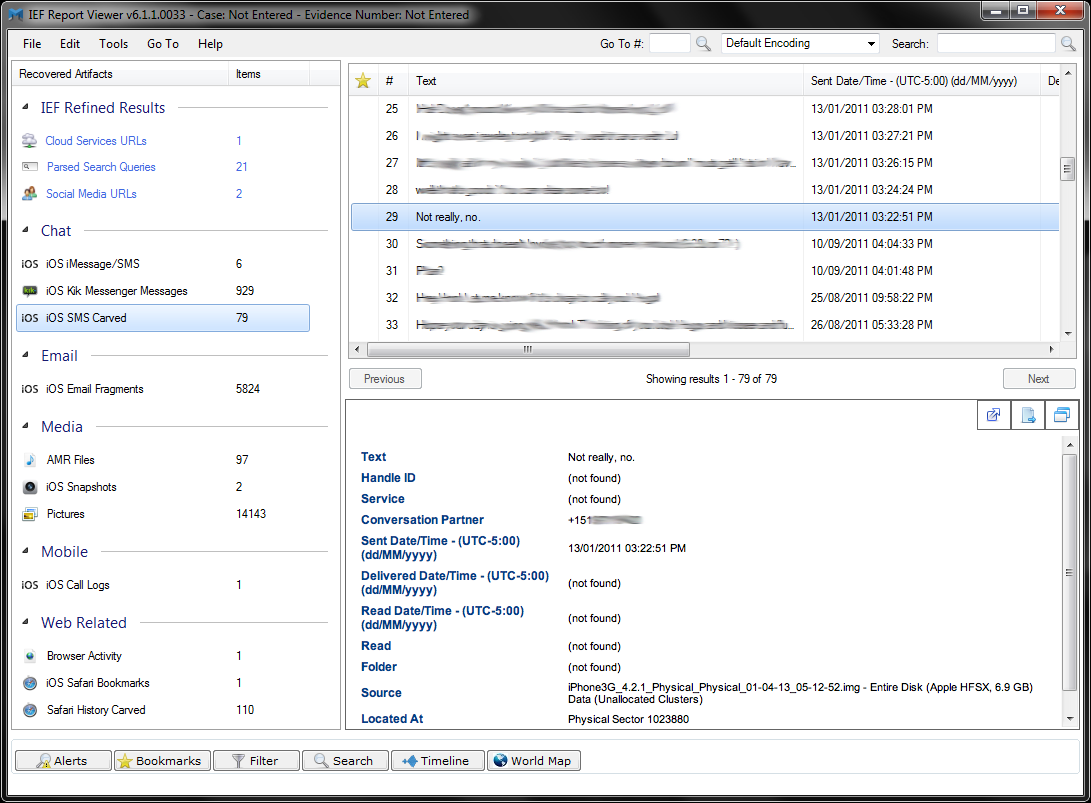Open the Pictures media category
This screenshot has width=1091, height=803.
(x=65, y=514)
